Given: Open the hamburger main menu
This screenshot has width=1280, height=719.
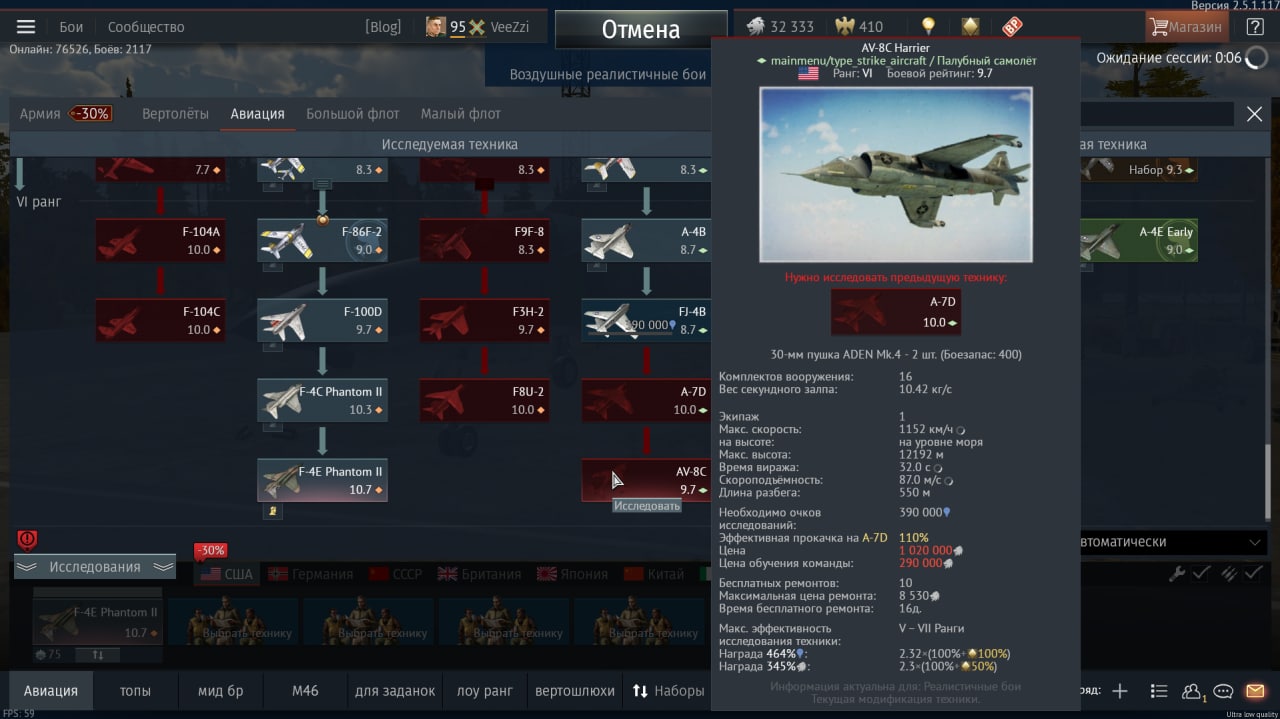Looking at the screenshot, I should pos(26,27).
